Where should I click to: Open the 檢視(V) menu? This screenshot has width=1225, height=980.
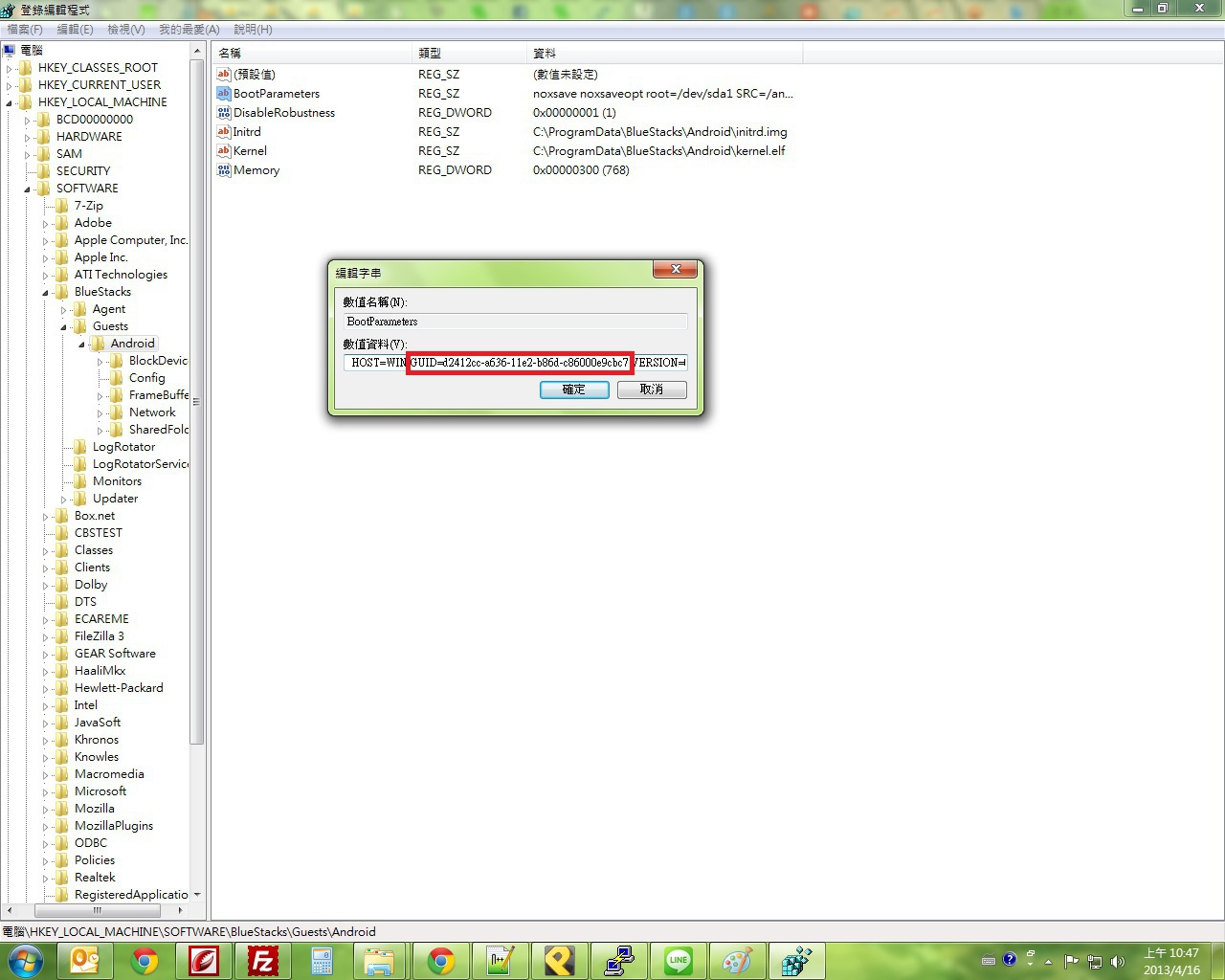coord(126,30)
